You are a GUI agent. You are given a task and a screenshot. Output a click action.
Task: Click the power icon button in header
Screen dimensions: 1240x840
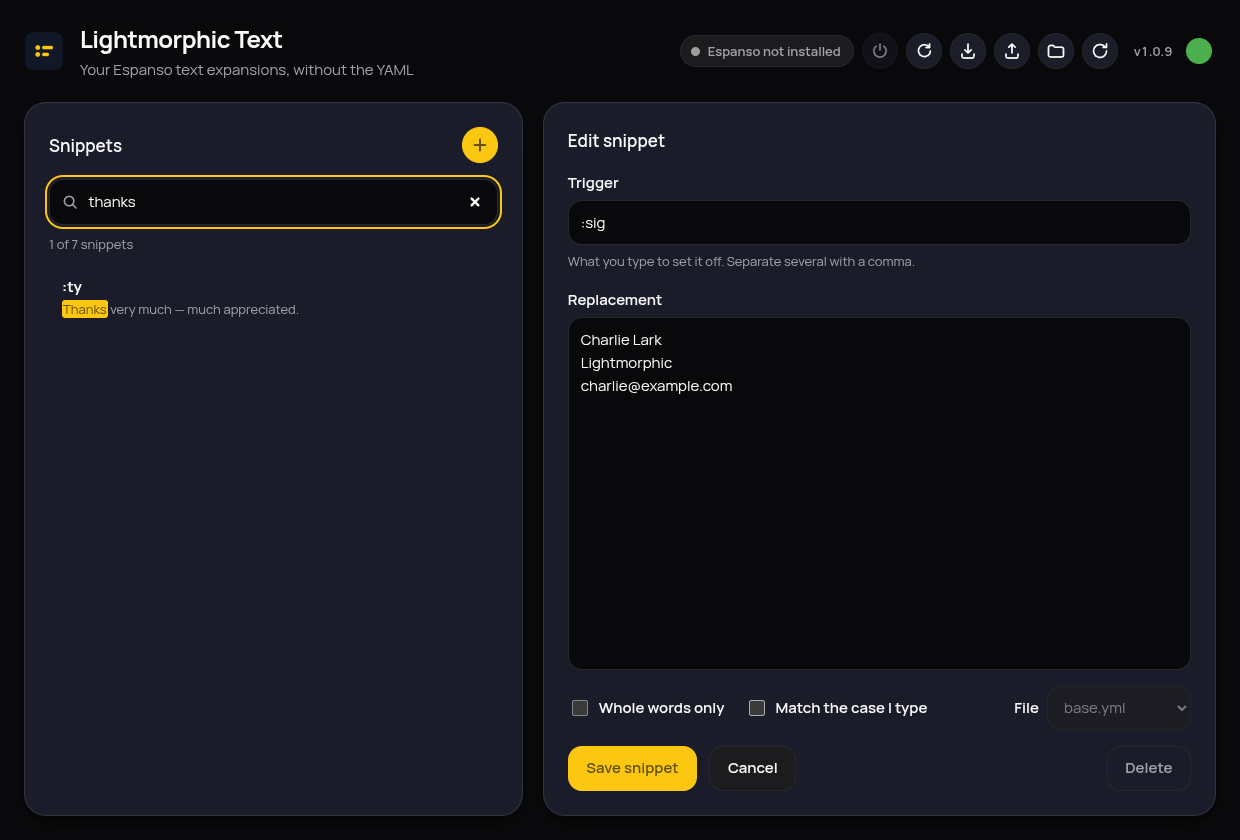(880, 51)
